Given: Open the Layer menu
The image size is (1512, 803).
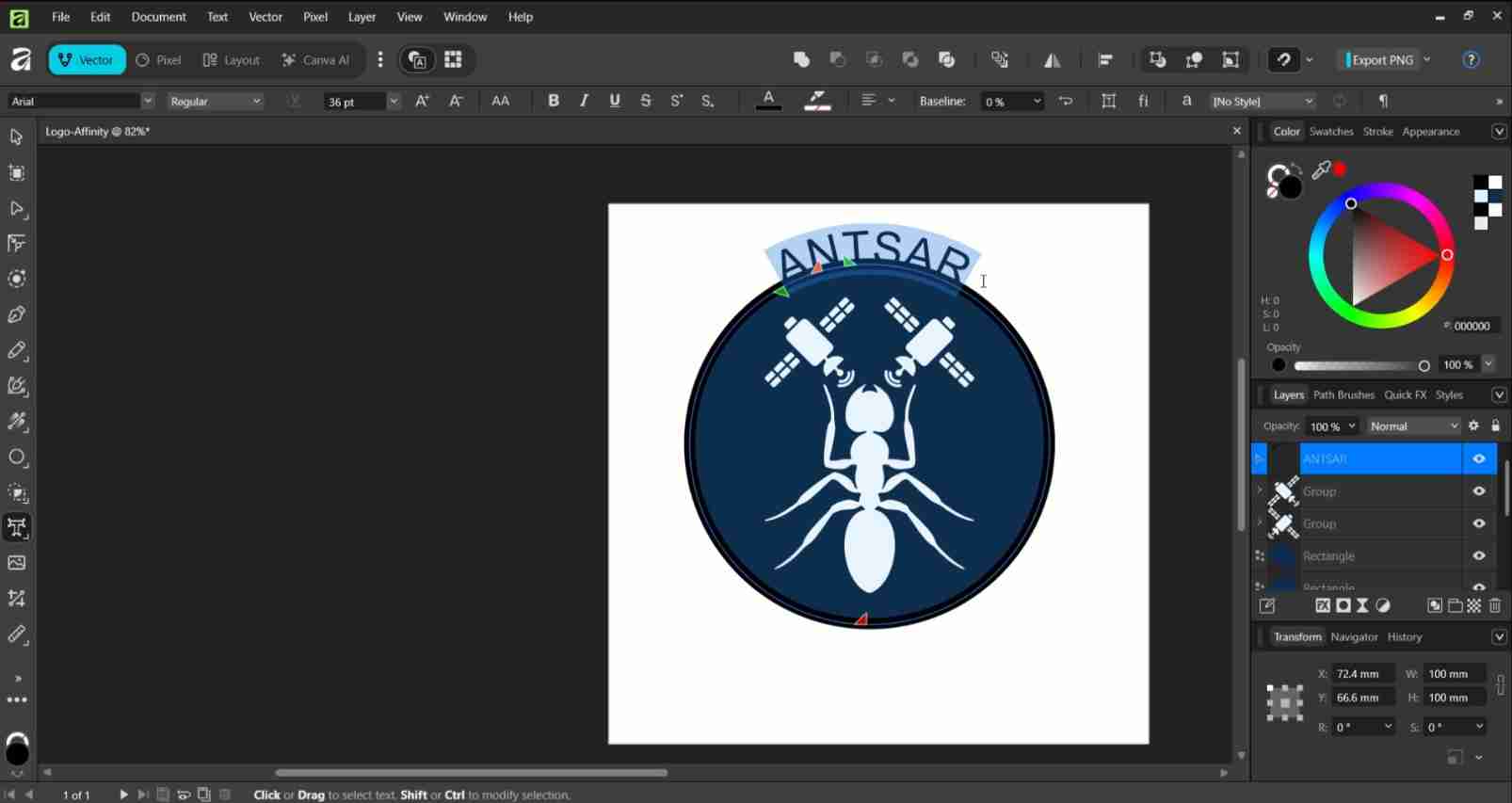Looking at the screenshot, I should pyautogui.click(x=362, y=17).
